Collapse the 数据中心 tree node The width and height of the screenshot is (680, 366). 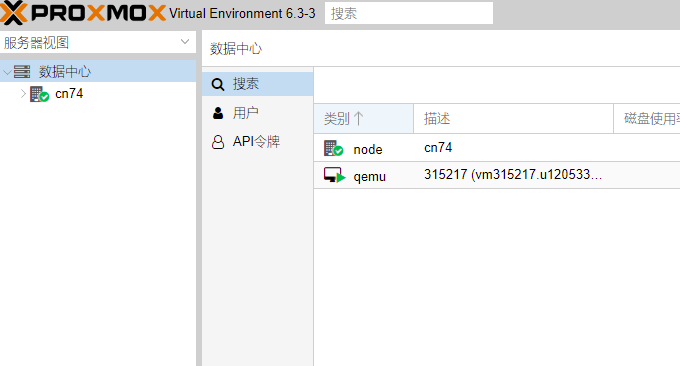[7, 72]
